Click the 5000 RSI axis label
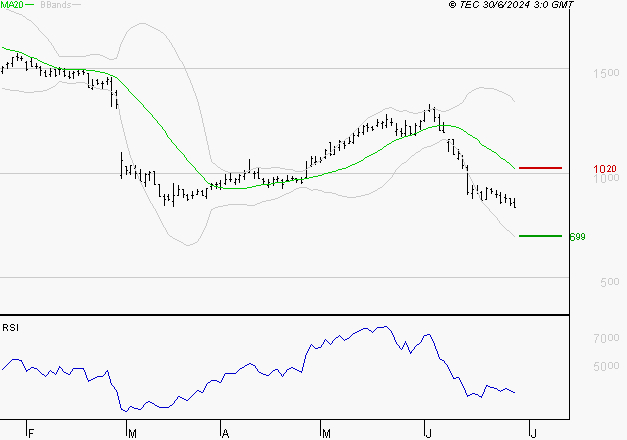627x440 pixels. pos(606,366)
